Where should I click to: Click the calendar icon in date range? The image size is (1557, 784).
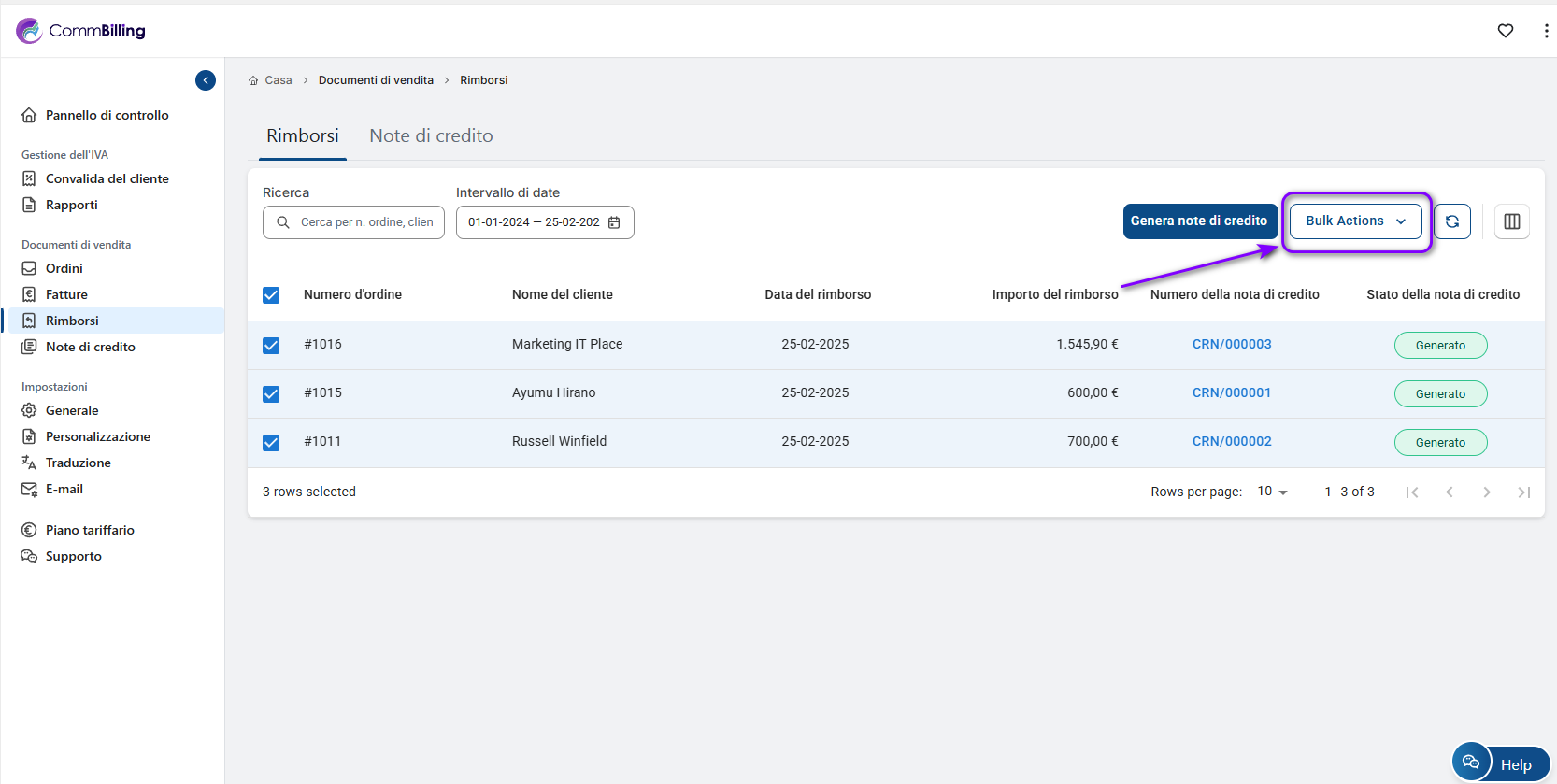click(x=614, y=222)
